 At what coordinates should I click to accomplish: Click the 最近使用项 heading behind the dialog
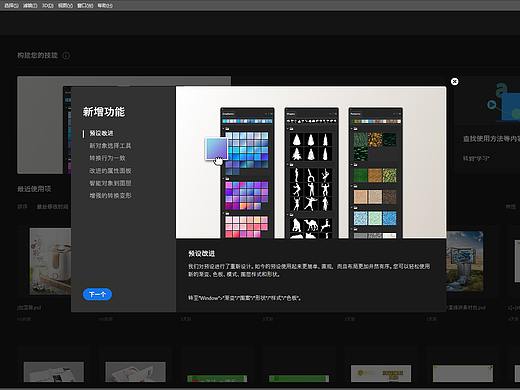34,189
